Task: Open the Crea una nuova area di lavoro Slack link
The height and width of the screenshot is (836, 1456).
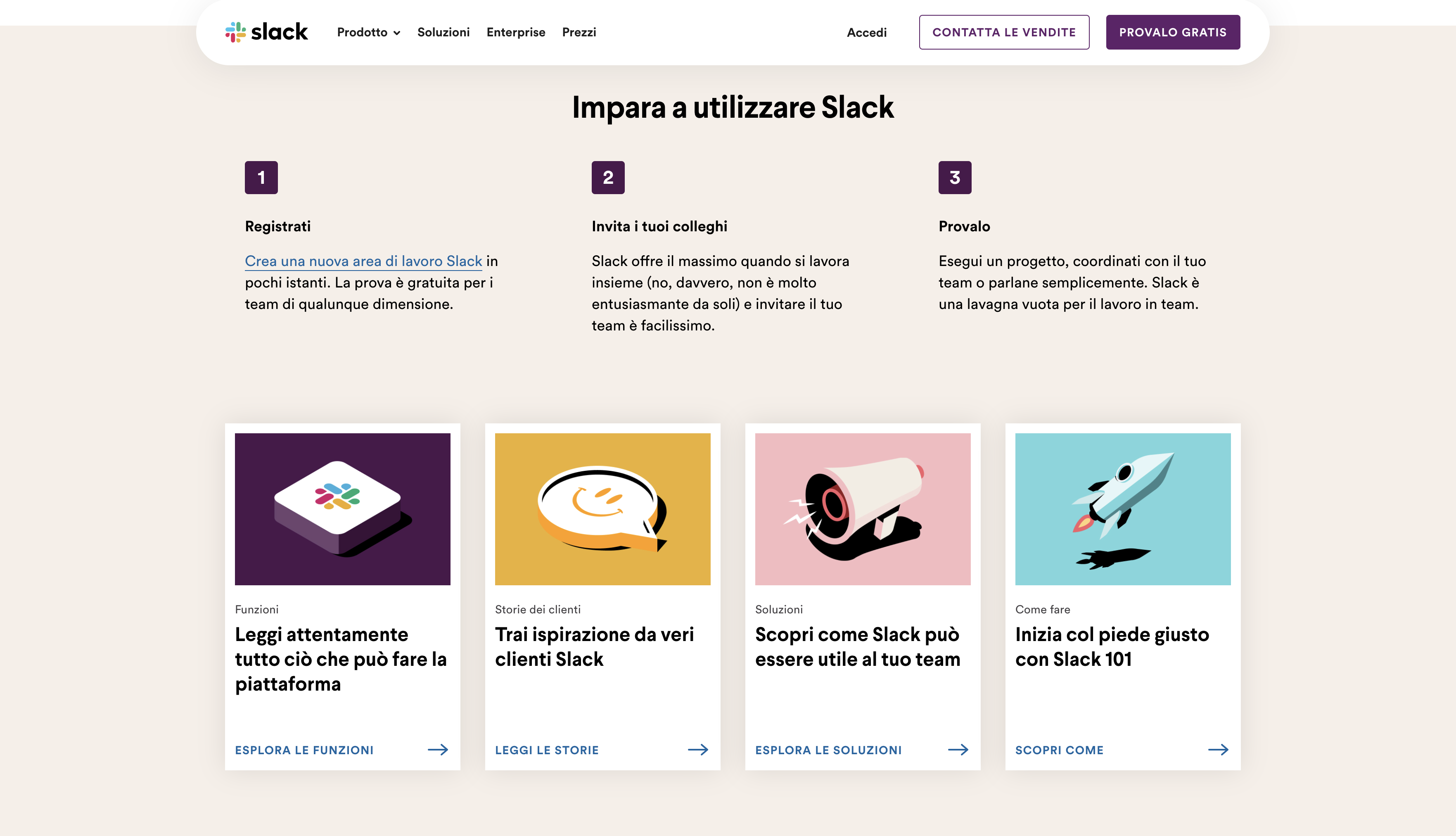Action: click(x=364, y=261)
